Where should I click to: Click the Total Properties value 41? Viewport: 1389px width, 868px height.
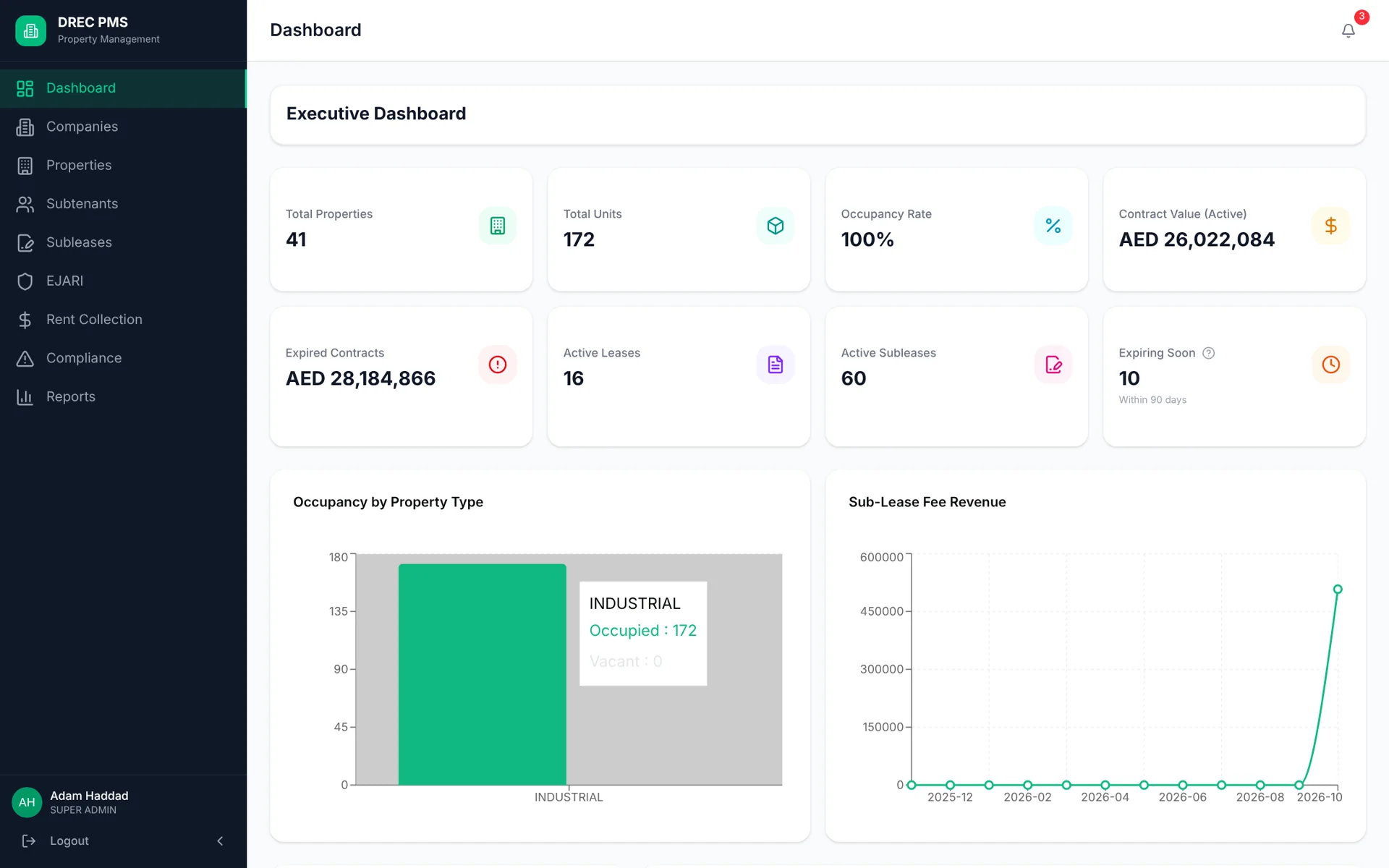tap(296, 239)
